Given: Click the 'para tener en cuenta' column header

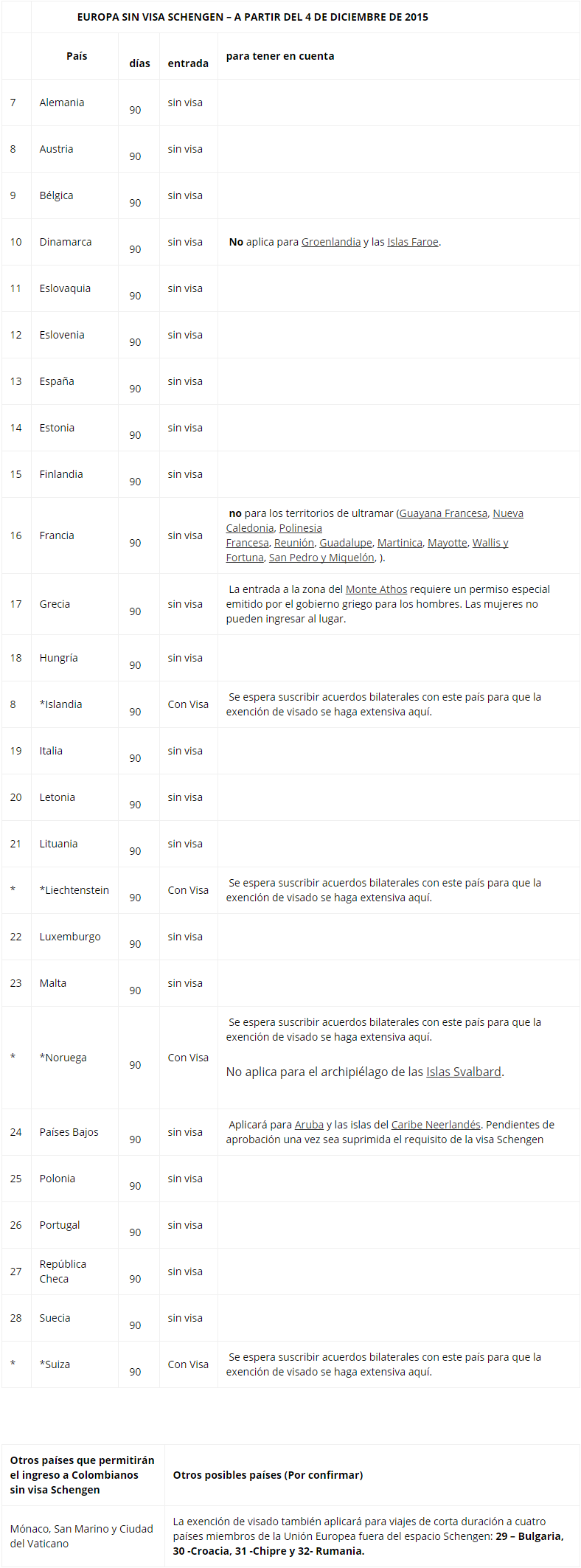Looking at the screenshot, I should point(280,56).
